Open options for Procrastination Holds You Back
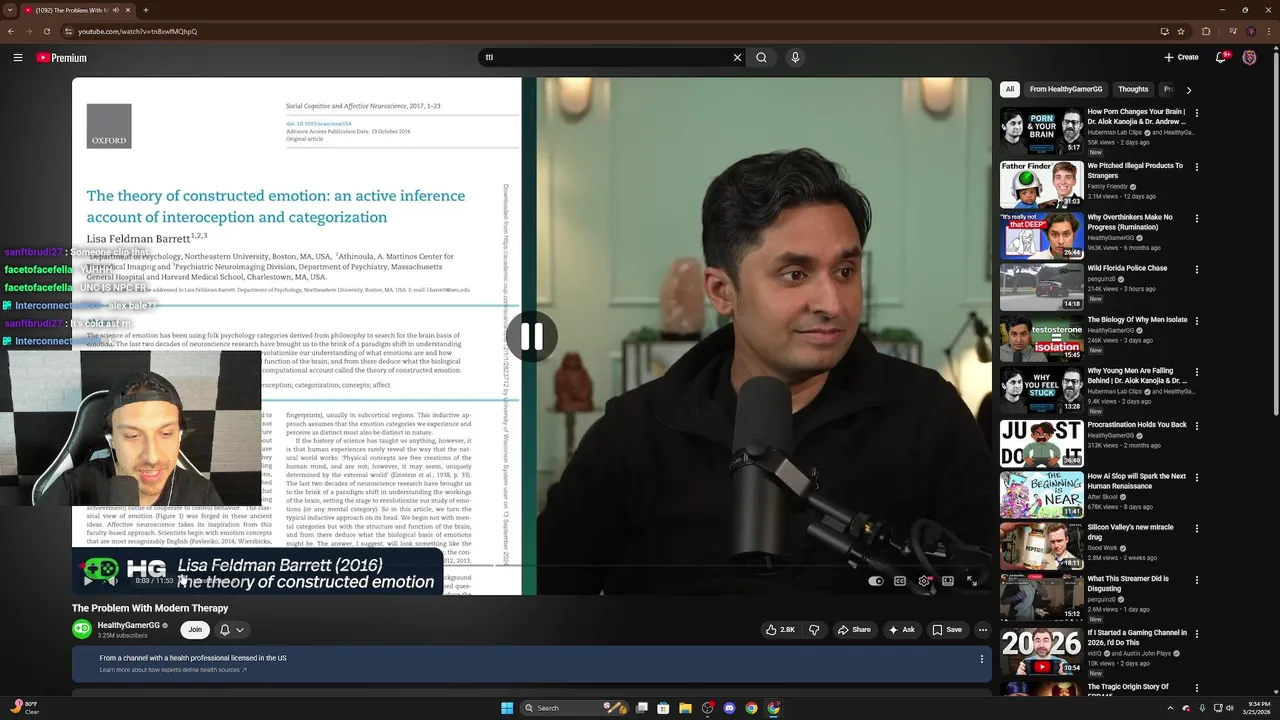 1197,426
